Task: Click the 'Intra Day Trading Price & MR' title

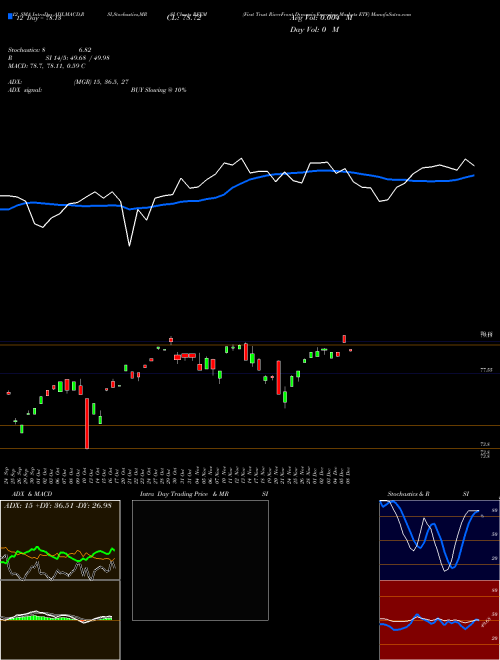Action: (184, 494)
